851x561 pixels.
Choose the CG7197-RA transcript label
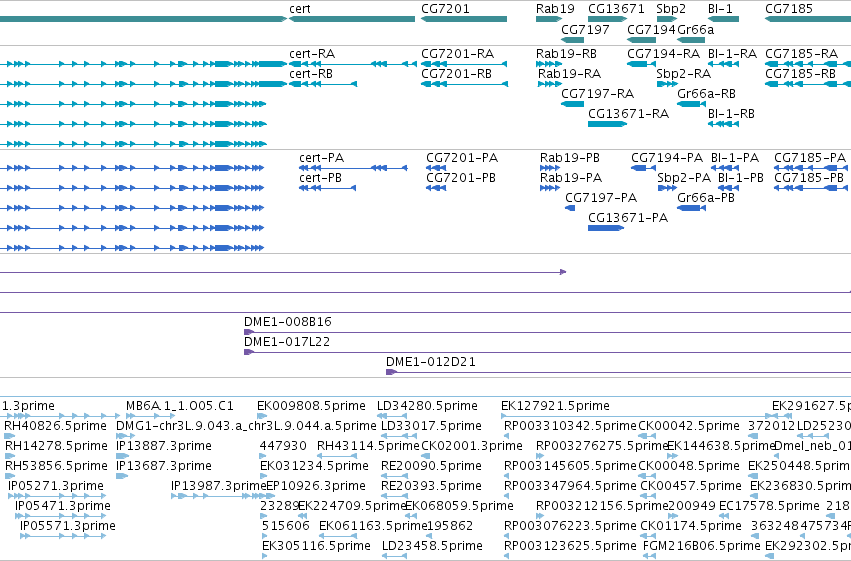coord(598,93)
